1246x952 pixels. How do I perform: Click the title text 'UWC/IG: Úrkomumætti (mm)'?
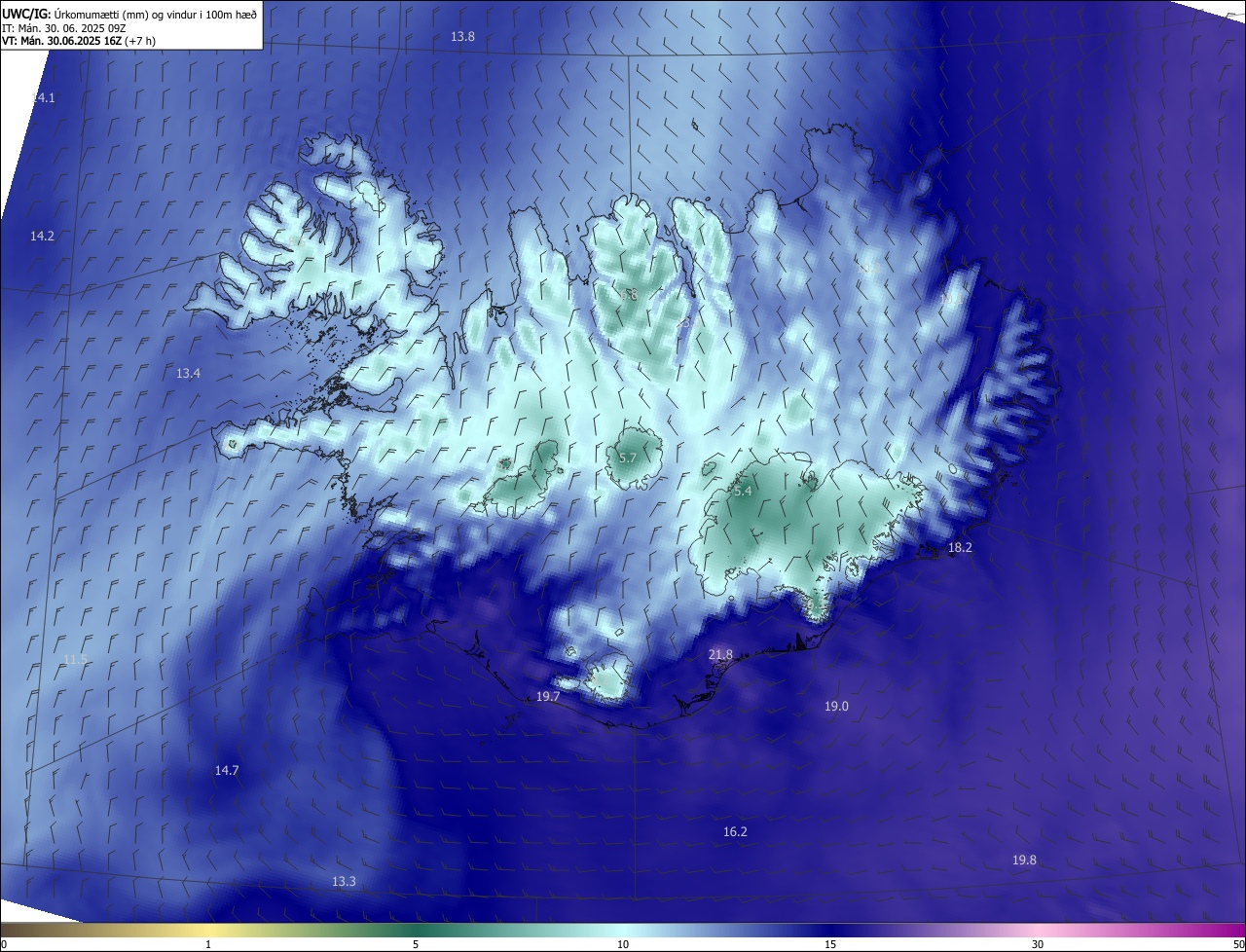coord(74,14)
